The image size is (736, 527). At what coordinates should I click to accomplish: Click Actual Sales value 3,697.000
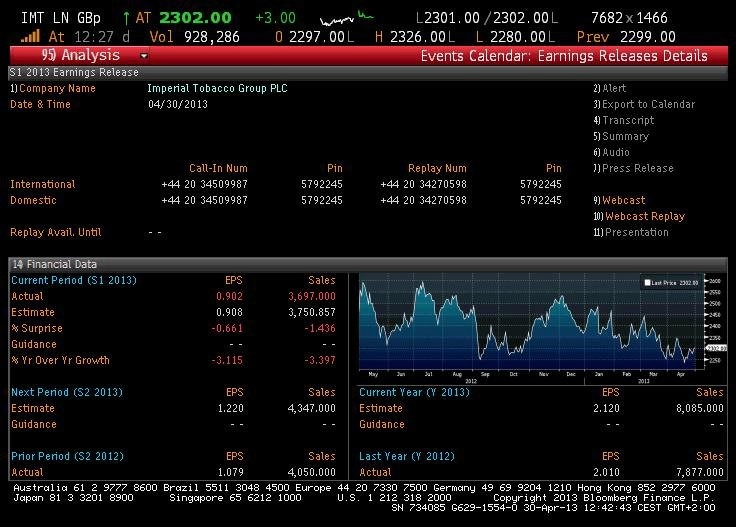click(x=312, y=297)
